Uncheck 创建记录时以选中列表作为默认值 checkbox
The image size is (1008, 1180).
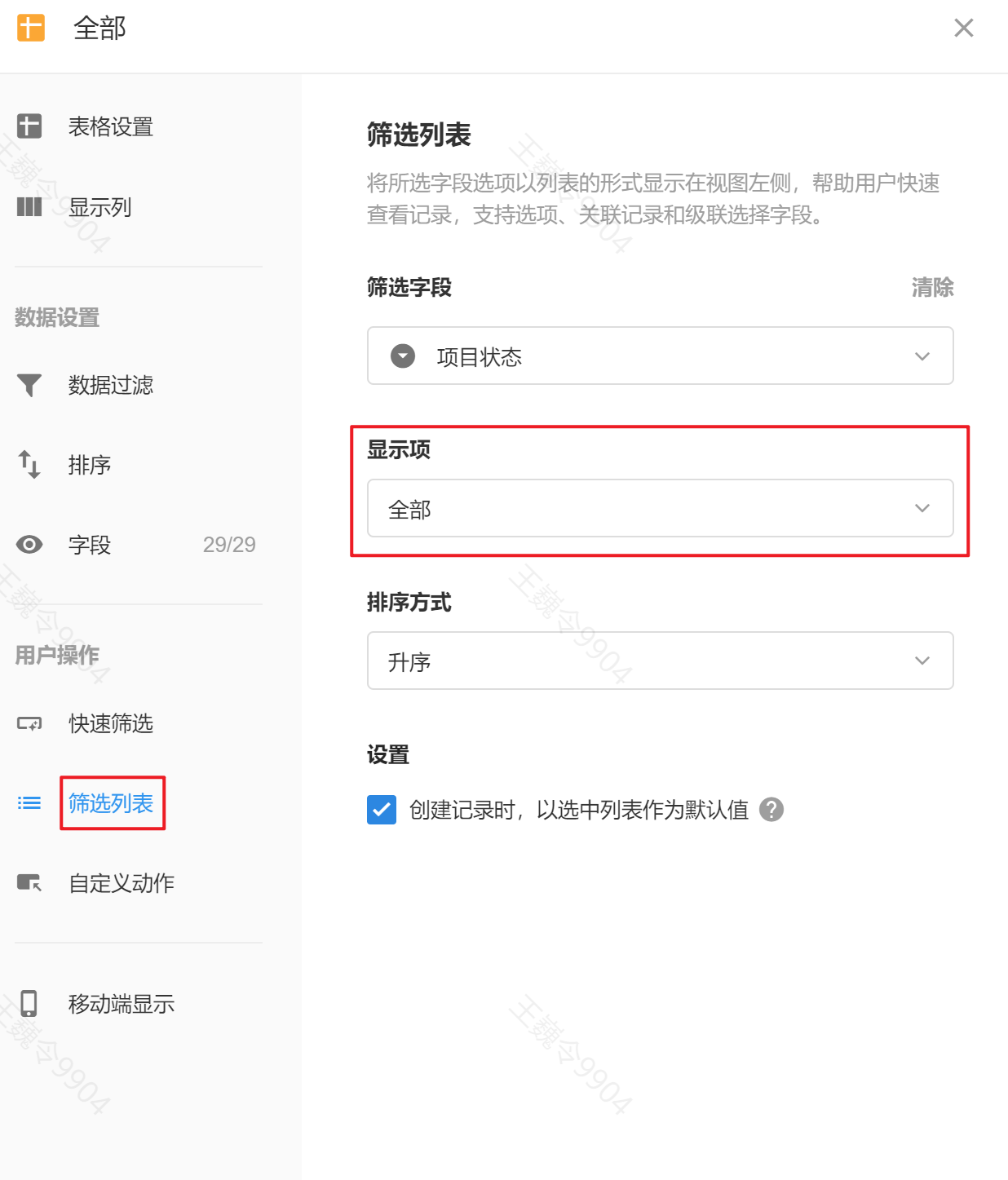382,810
